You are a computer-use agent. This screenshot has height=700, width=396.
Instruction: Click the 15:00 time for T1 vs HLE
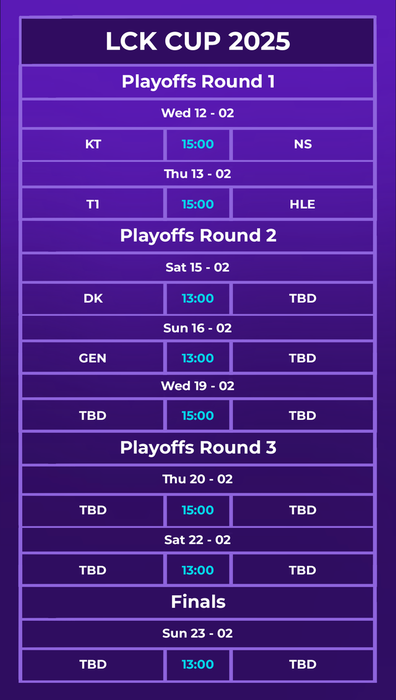(198, 204)
